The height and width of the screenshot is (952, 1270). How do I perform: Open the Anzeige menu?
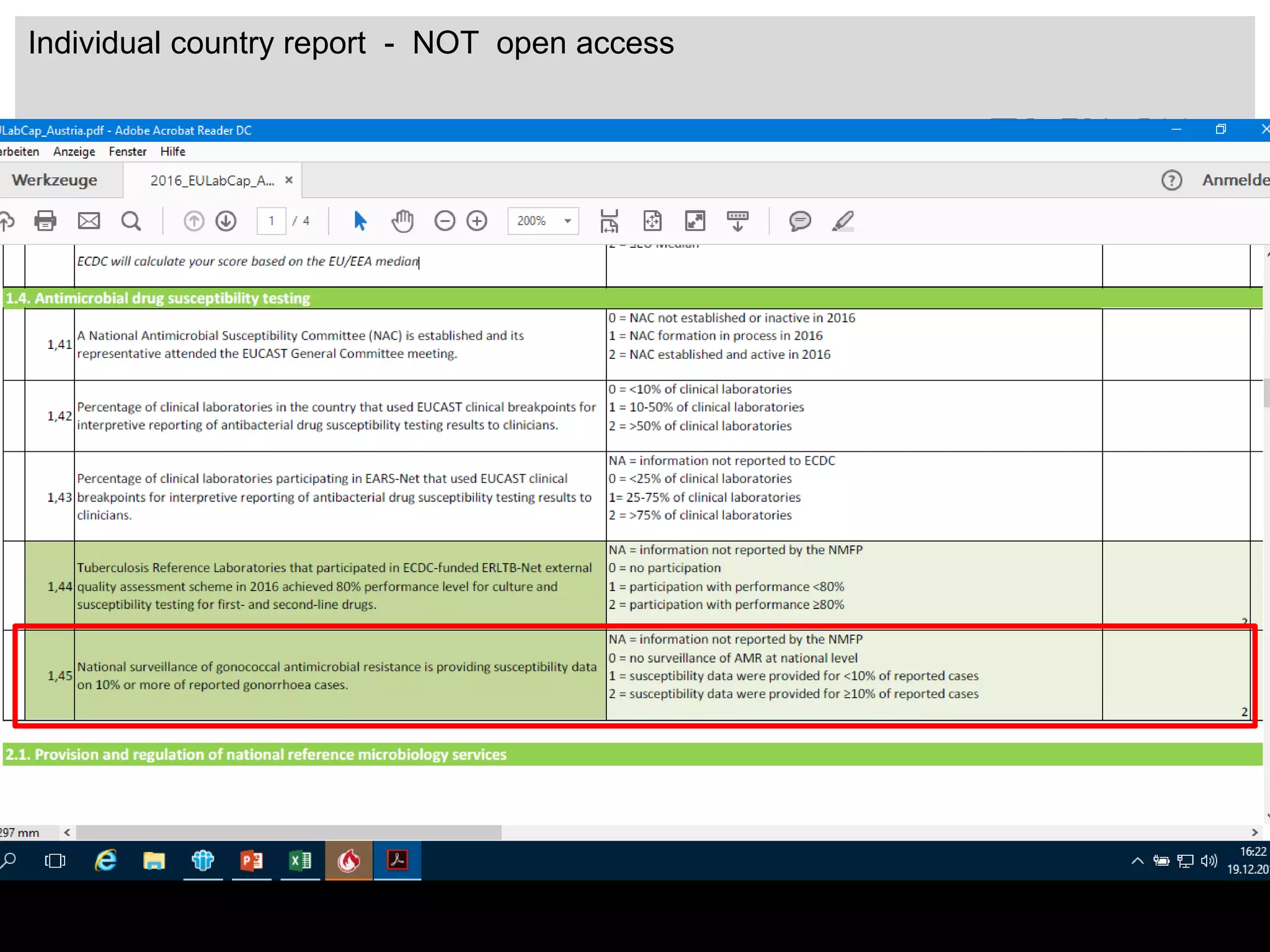[74, 152]
